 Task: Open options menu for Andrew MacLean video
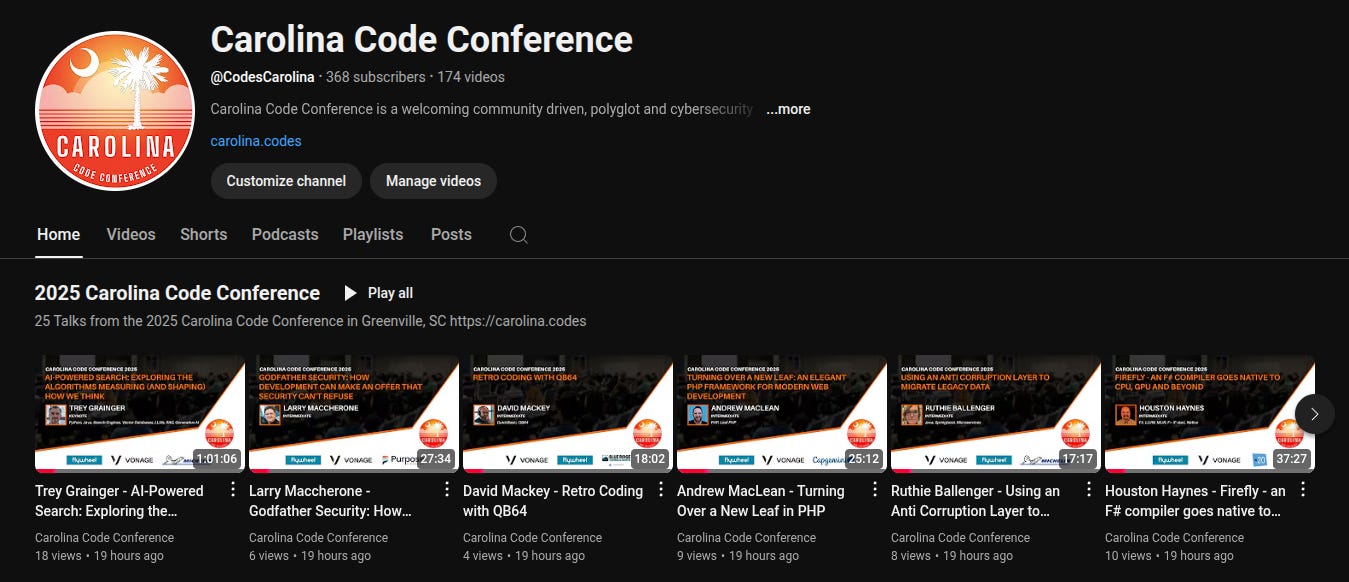[875, 489]
